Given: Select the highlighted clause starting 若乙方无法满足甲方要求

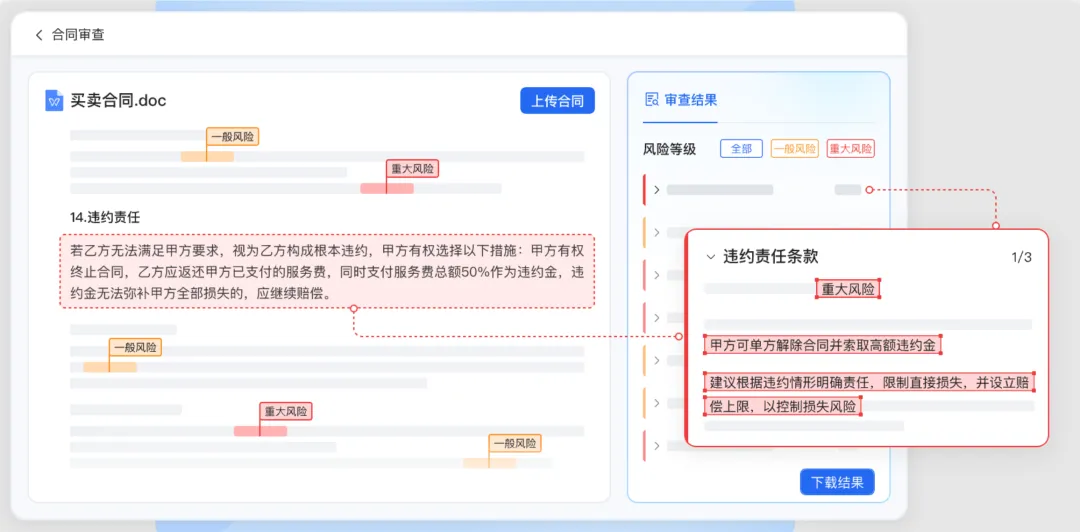Looking at the screenshot, I should (327, 271).
